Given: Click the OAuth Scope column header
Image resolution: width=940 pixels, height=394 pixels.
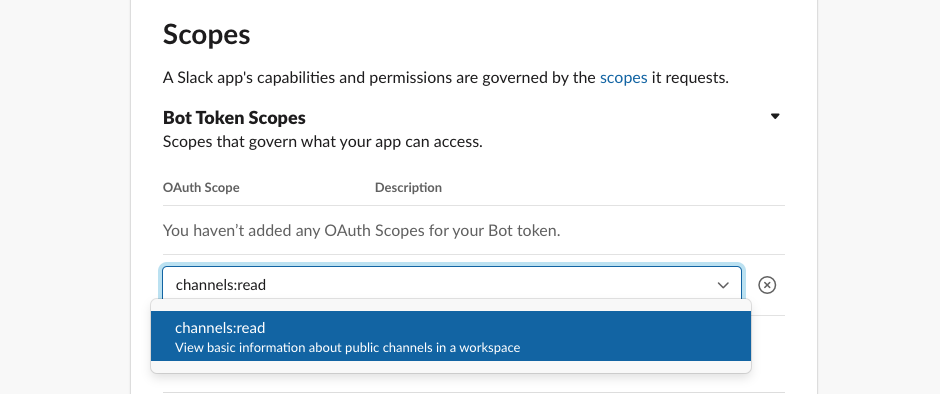Looking at the screenshot, I should tap(201, 188).
